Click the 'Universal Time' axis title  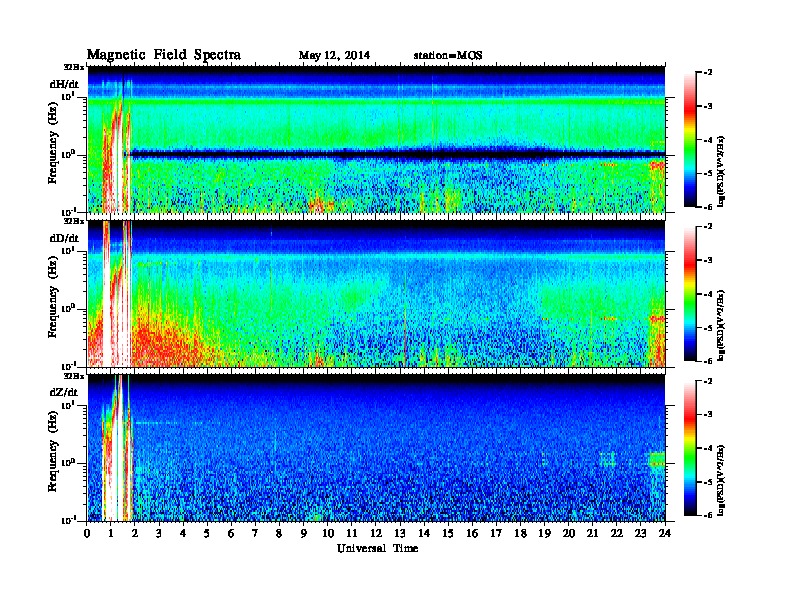pos(377,548)
